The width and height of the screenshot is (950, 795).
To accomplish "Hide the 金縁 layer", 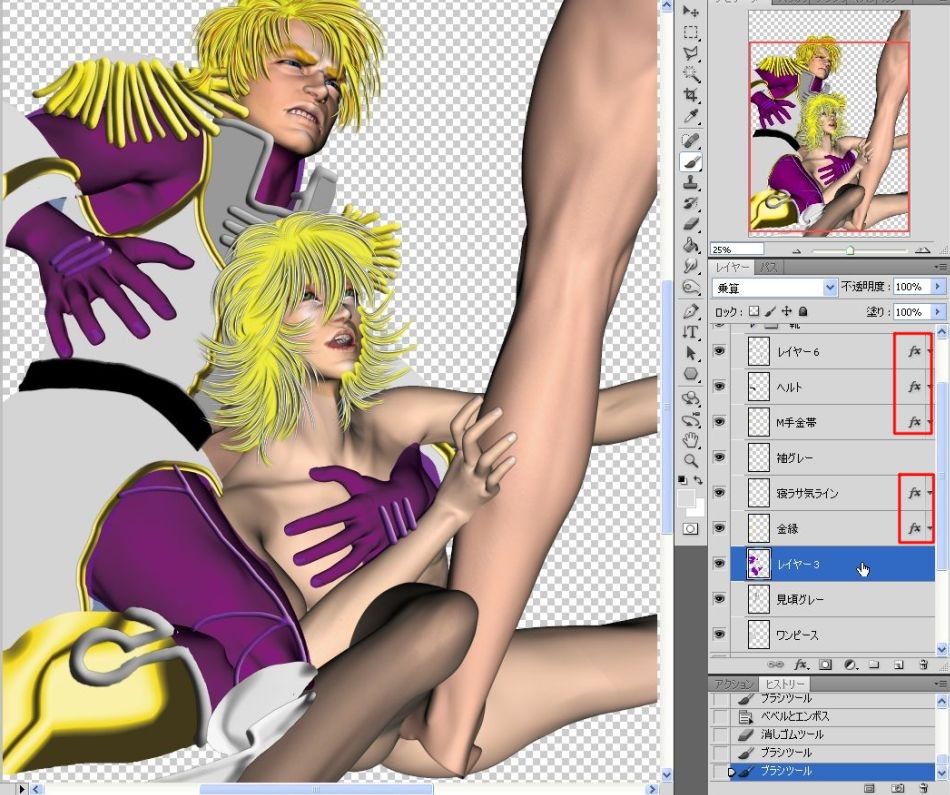I will point(719,527).
